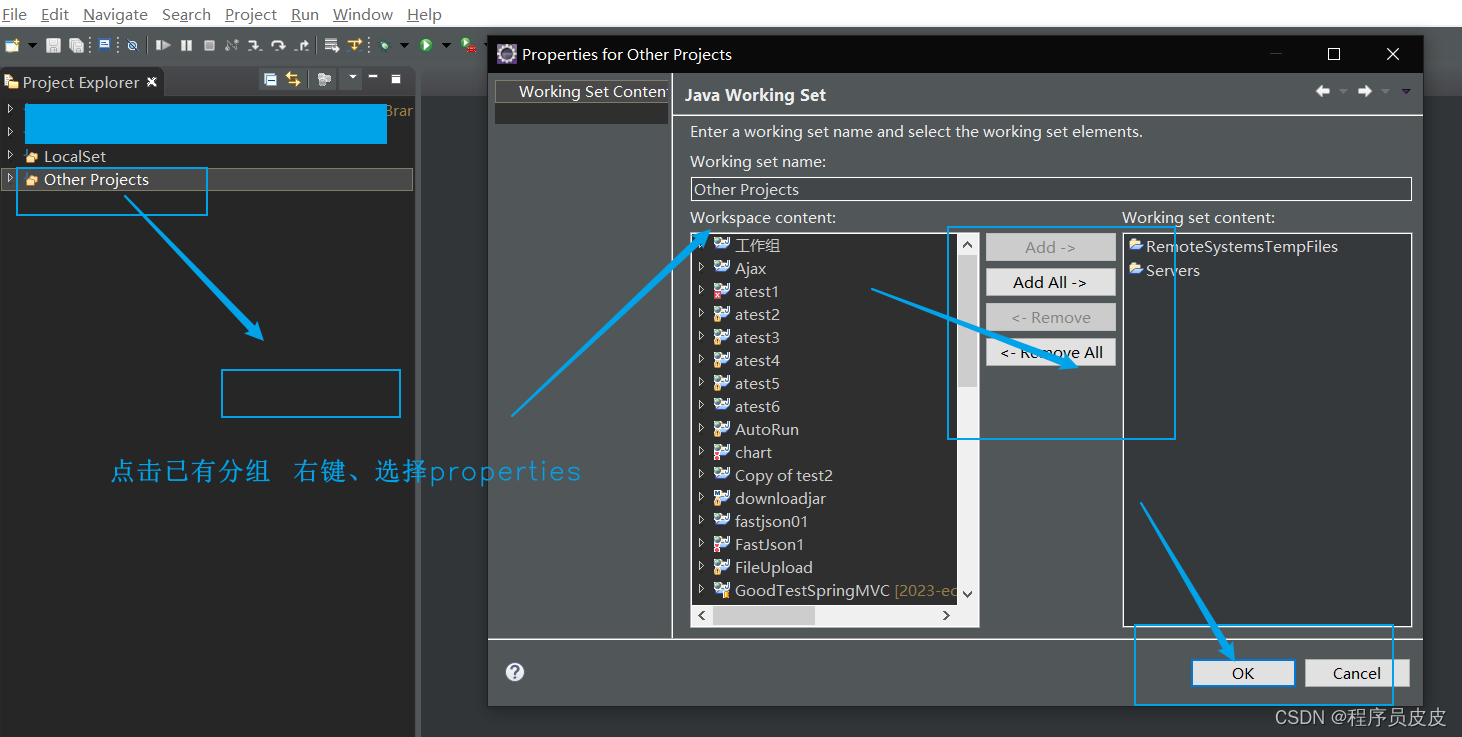Click the Save All toolbar icon
This screenshot has height=737, width=1462.
[x=76, y=45]
